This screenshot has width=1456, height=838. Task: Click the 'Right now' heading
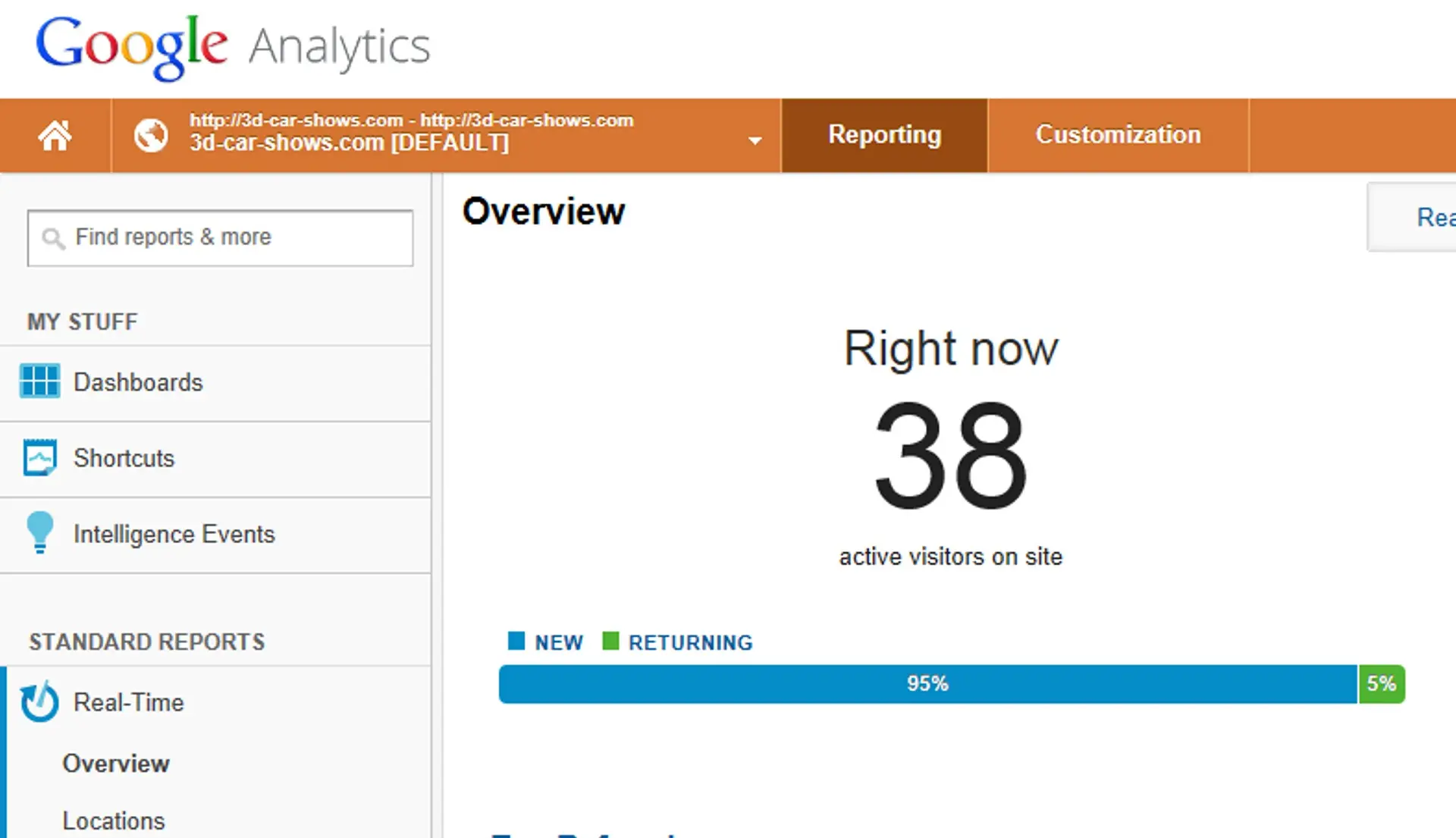(x=951, y=349)
